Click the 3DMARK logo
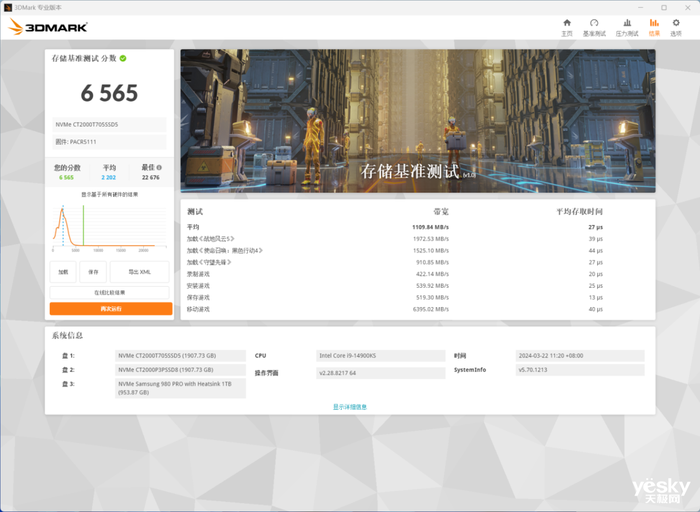The height and width of the screenshot is (512, 700). click(x=48, y=27)
